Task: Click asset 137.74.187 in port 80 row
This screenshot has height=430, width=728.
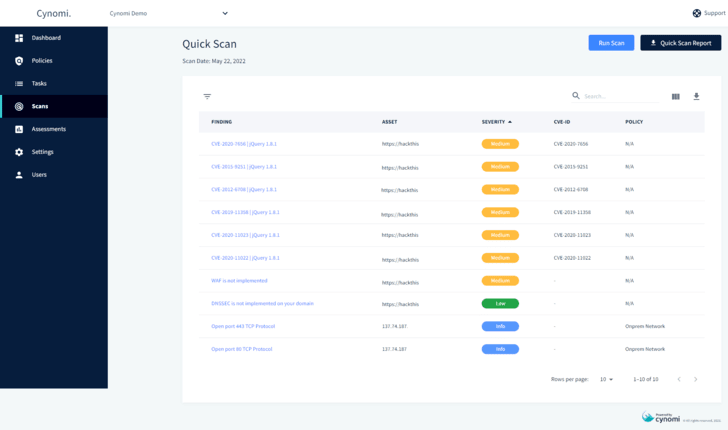Action: point(394,349)
